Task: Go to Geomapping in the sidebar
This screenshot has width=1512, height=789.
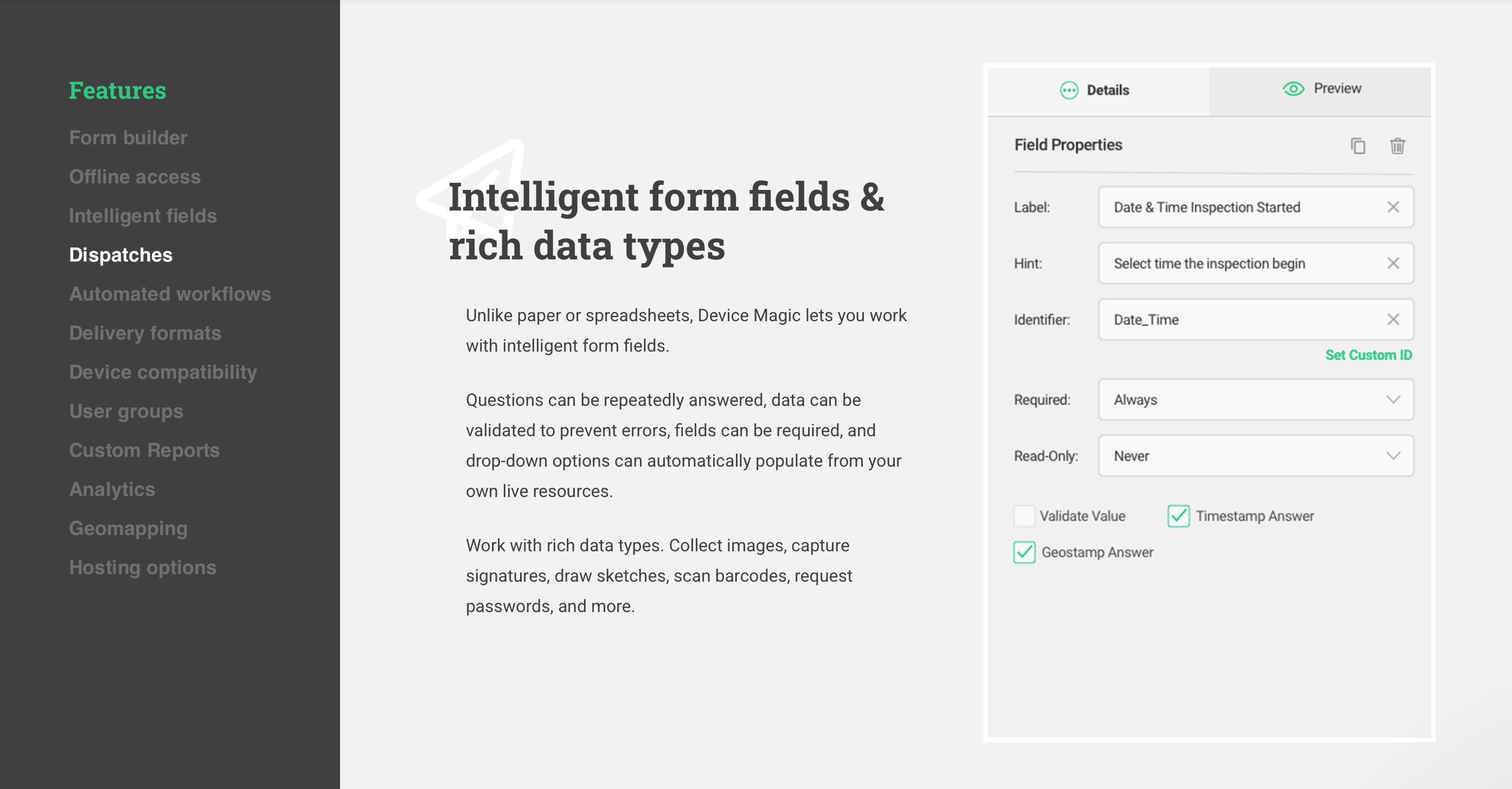Action: [128, 528]
